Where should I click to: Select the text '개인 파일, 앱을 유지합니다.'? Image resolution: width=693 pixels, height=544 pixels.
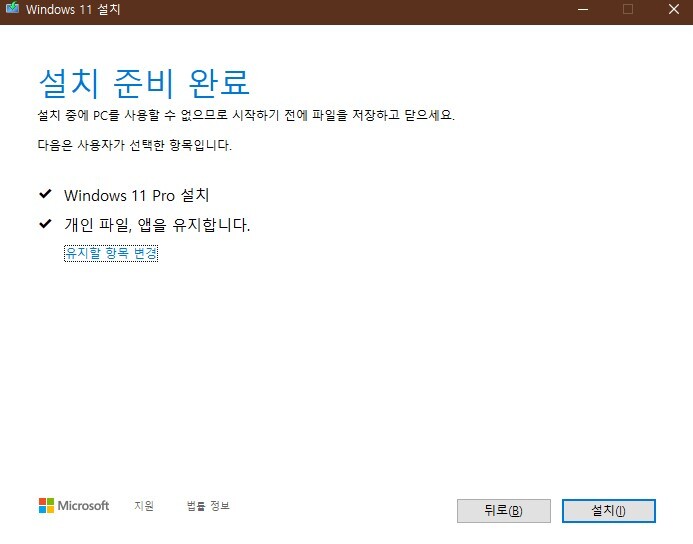157,225
